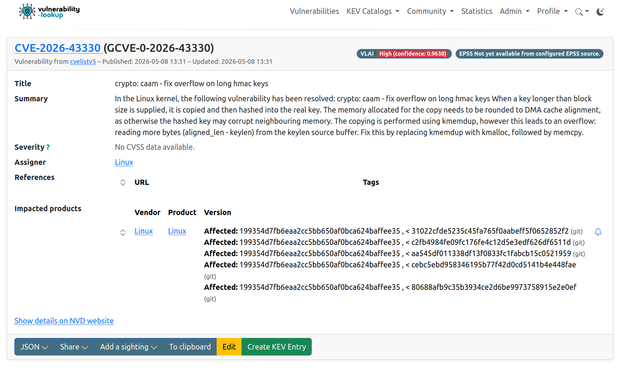Open the Linux product link
627x368 pixels.
[x=177, y=231]
